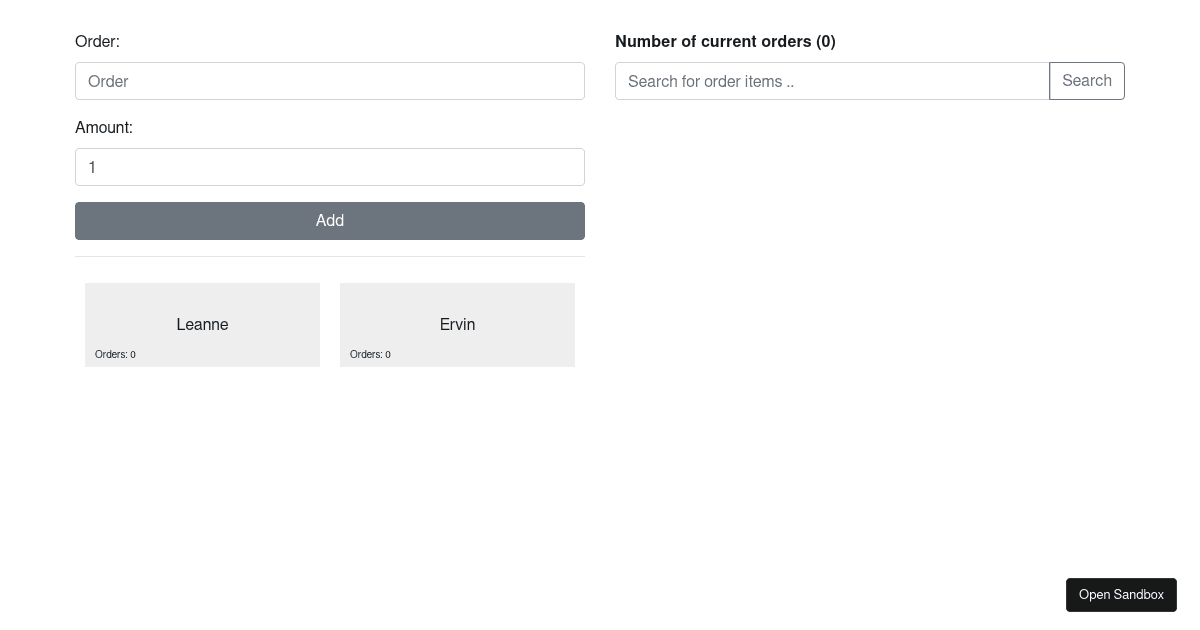Click 'Orders: 0' text in Ervin's card

pyautogui.click(x=370, y=354)
